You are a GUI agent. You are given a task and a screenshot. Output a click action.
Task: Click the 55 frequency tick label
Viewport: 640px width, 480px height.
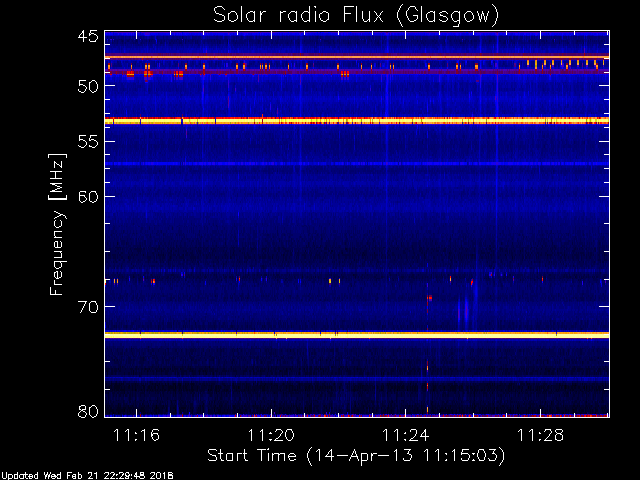pyautogui.click(x=88, y=142)
